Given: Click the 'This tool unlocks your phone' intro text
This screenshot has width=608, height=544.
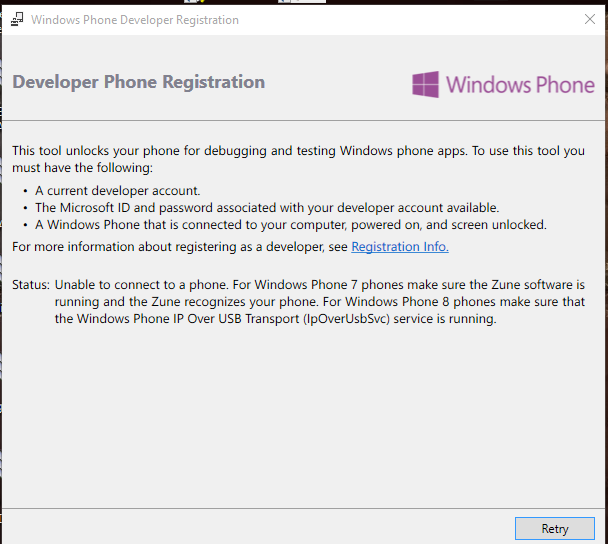Looking at the screenshot, I should pyautogui.click(x=298, y=159).
